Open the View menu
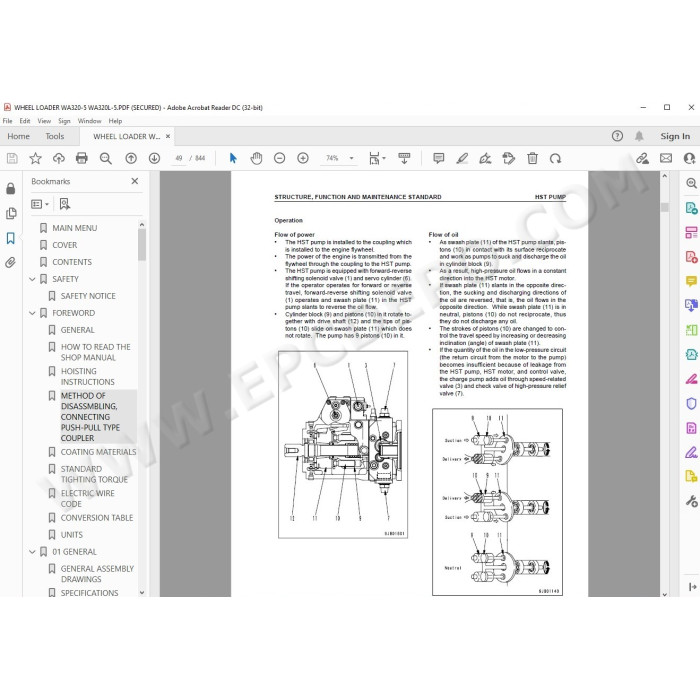The image size is (700, 700). tap(44, 121)
